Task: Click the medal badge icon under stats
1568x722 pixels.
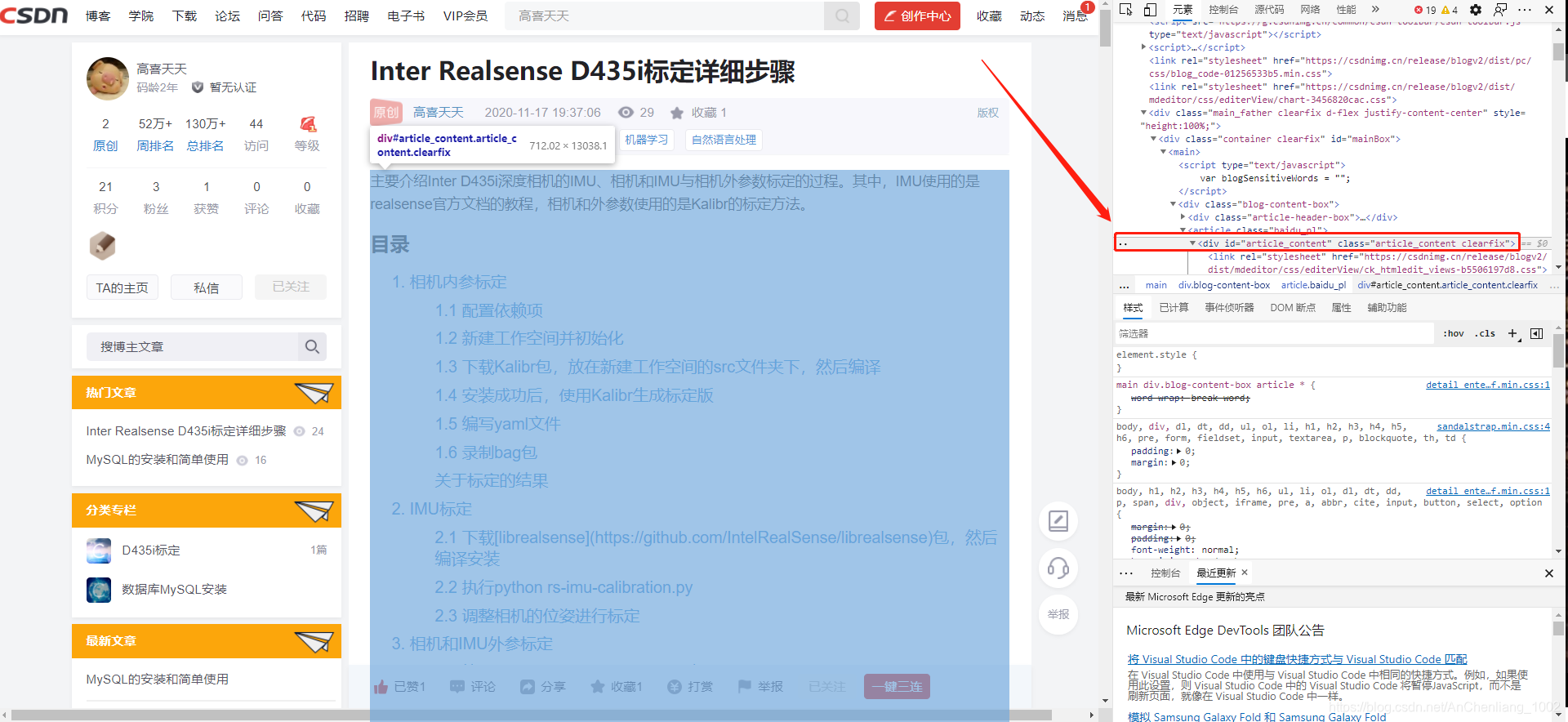Action: (x=102, y=245)
